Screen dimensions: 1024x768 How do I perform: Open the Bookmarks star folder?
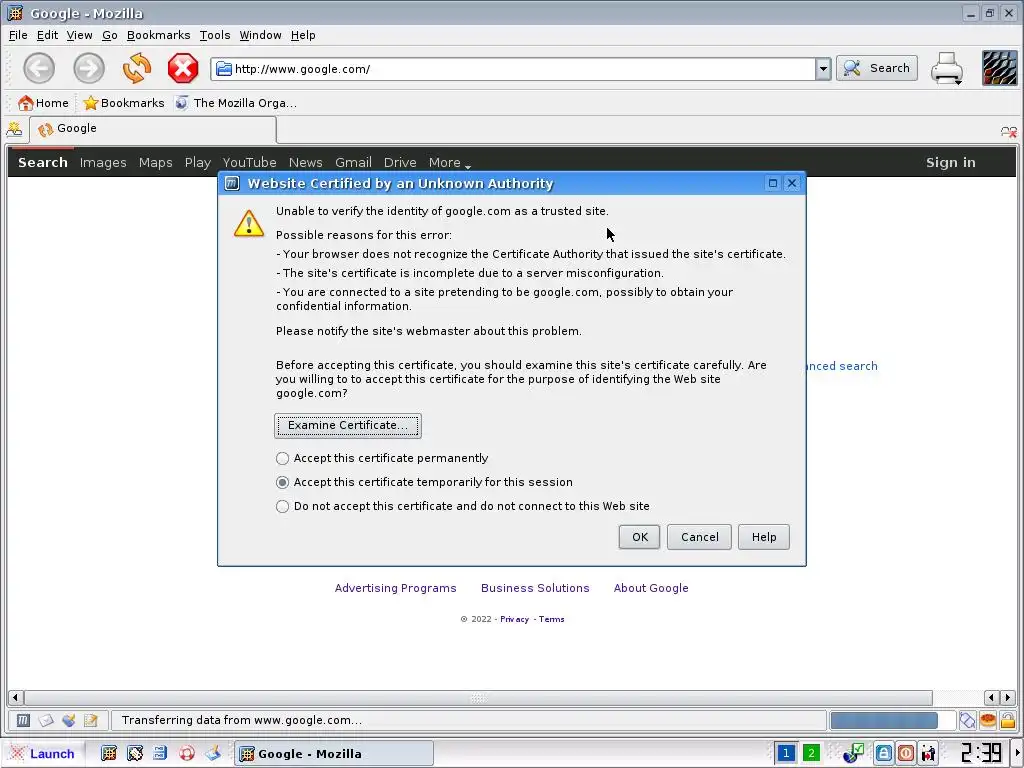pos(124,103)
